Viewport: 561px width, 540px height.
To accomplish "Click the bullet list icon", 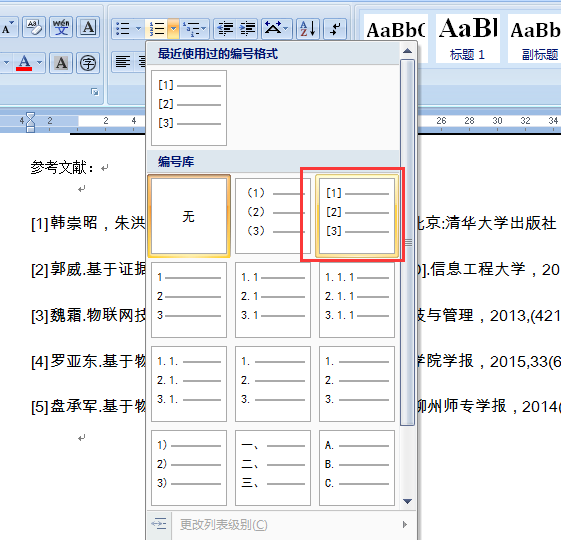I will (x=123, y=28).
